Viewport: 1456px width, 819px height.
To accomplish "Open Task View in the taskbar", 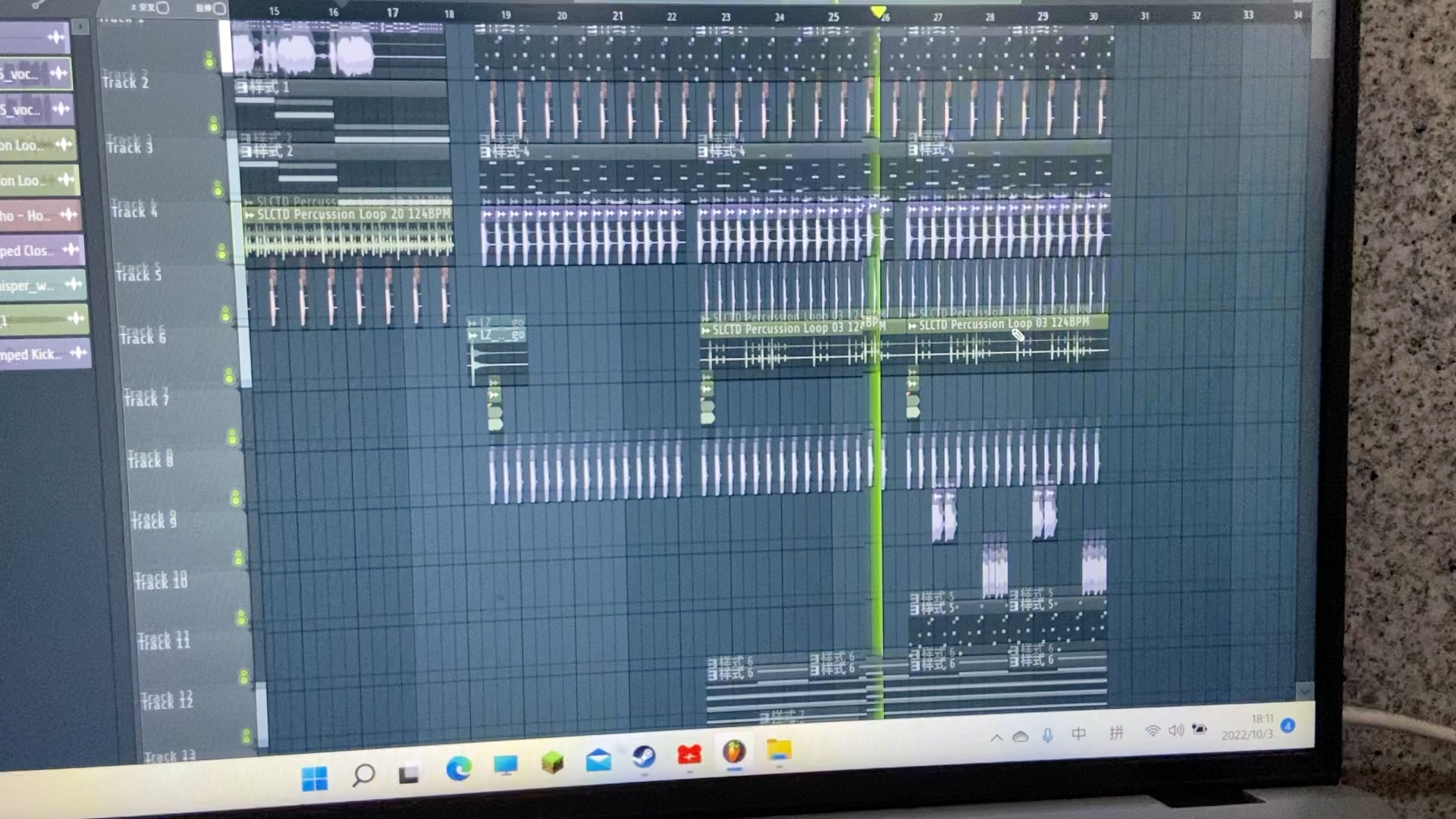I will pyautogui.click(x=409, y=773).
